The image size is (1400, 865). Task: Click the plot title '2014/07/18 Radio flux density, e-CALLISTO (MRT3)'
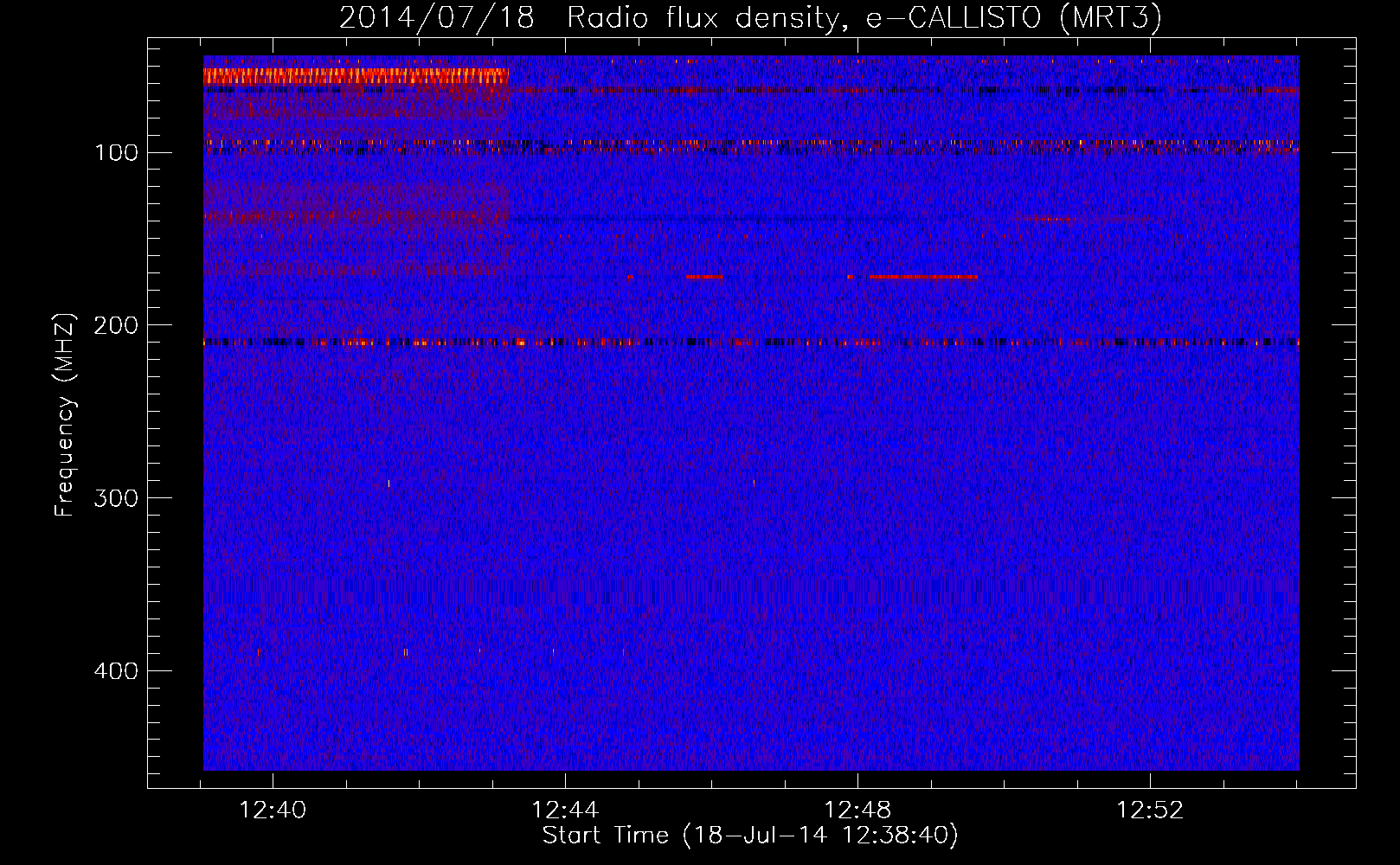[750, 17]
